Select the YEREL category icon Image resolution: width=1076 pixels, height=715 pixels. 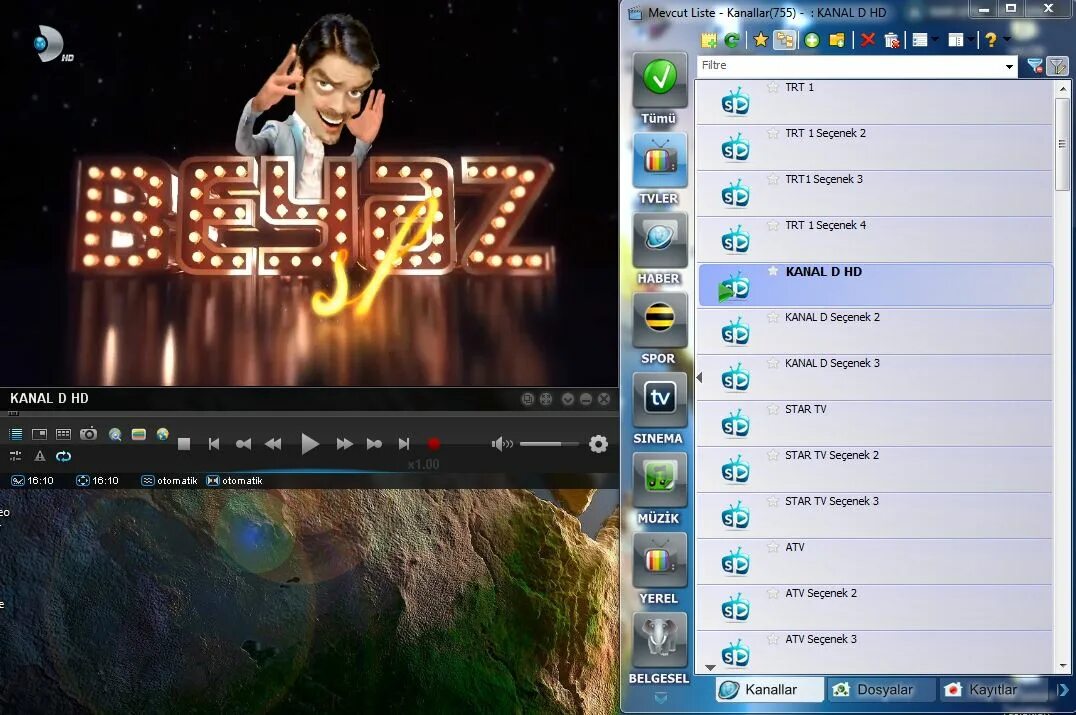(659, 560)
